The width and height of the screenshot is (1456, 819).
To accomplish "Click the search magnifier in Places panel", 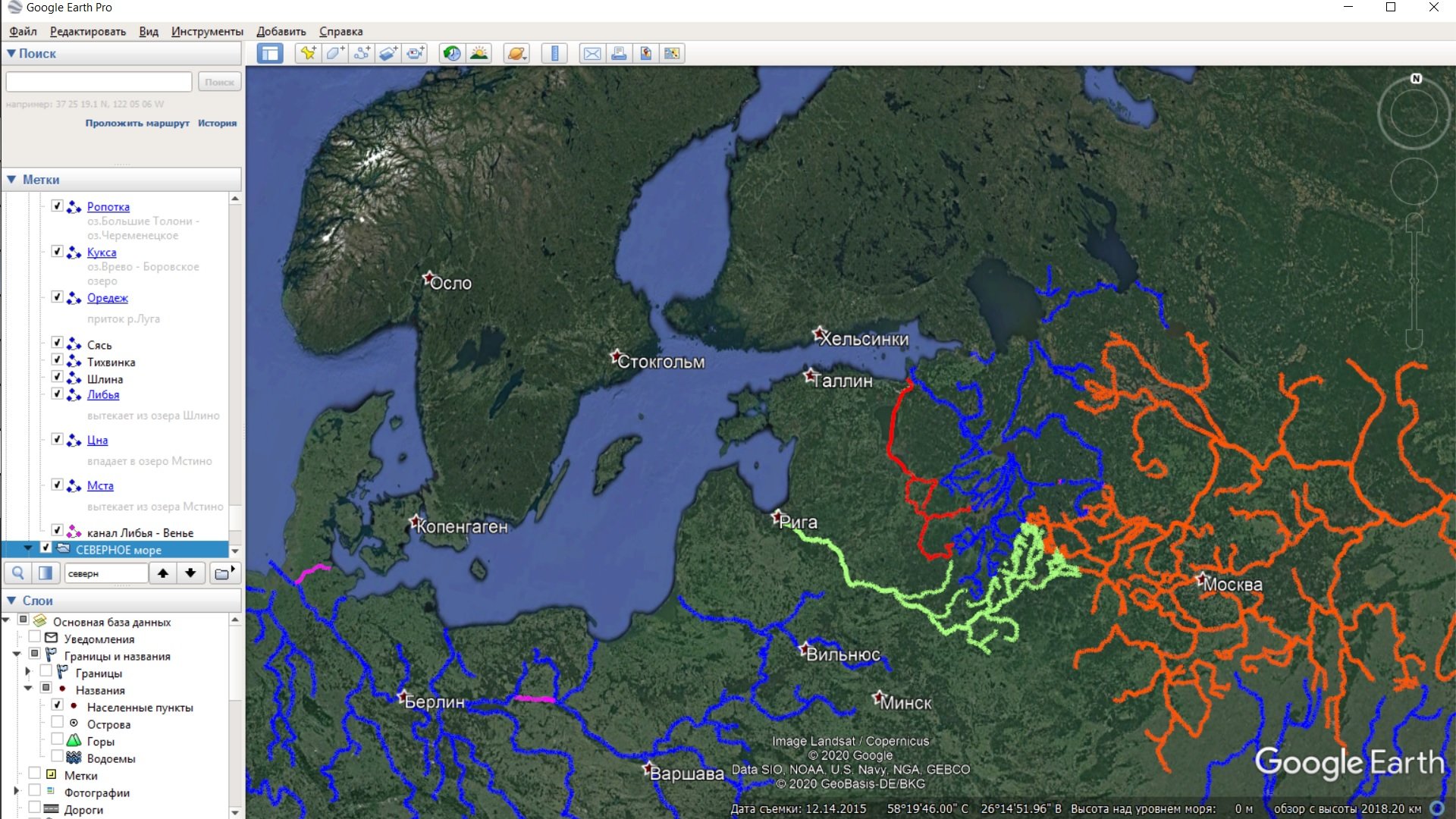I will (18, 573).
